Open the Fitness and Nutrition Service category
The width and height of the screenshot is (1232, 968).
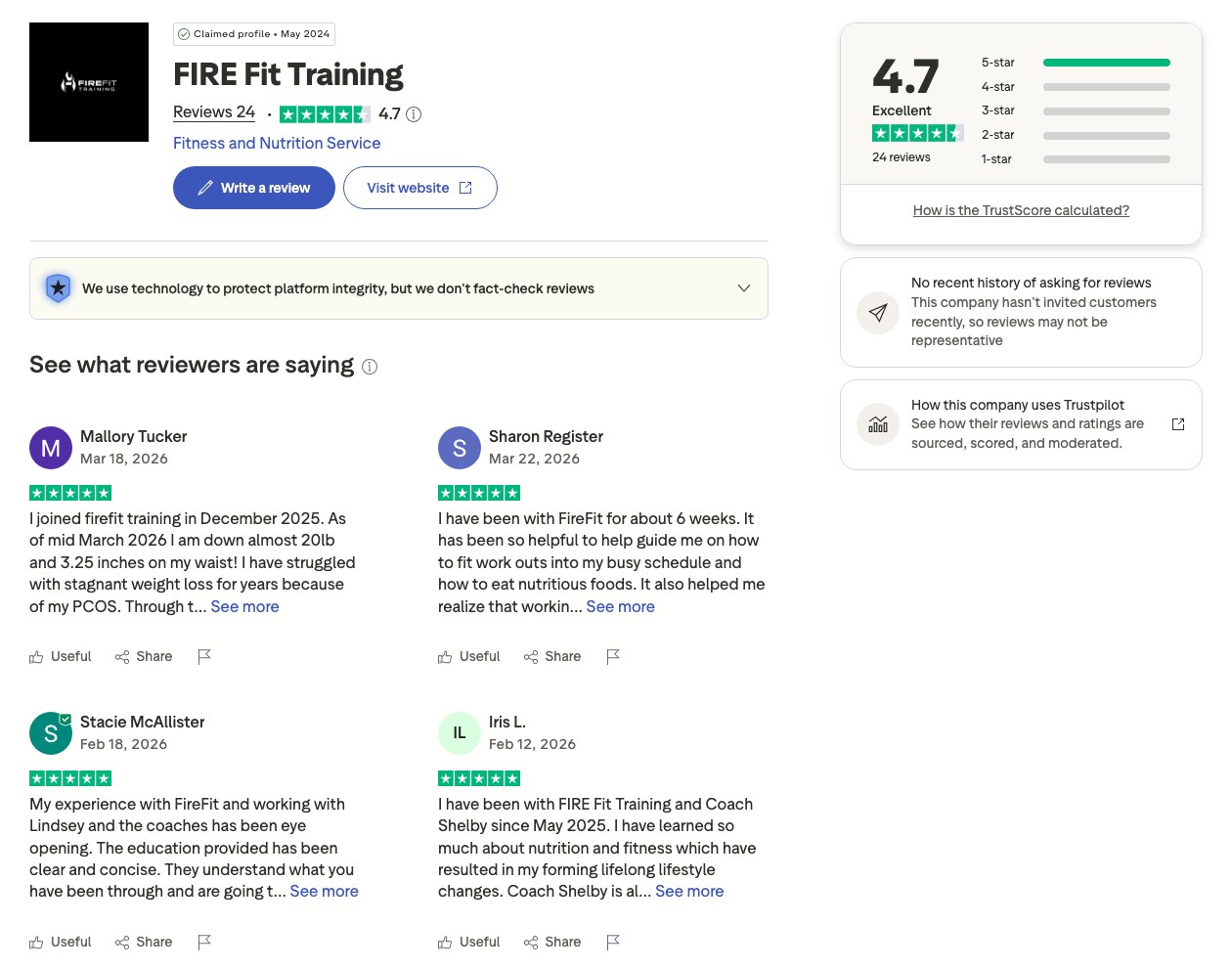(x=277, y=143)
